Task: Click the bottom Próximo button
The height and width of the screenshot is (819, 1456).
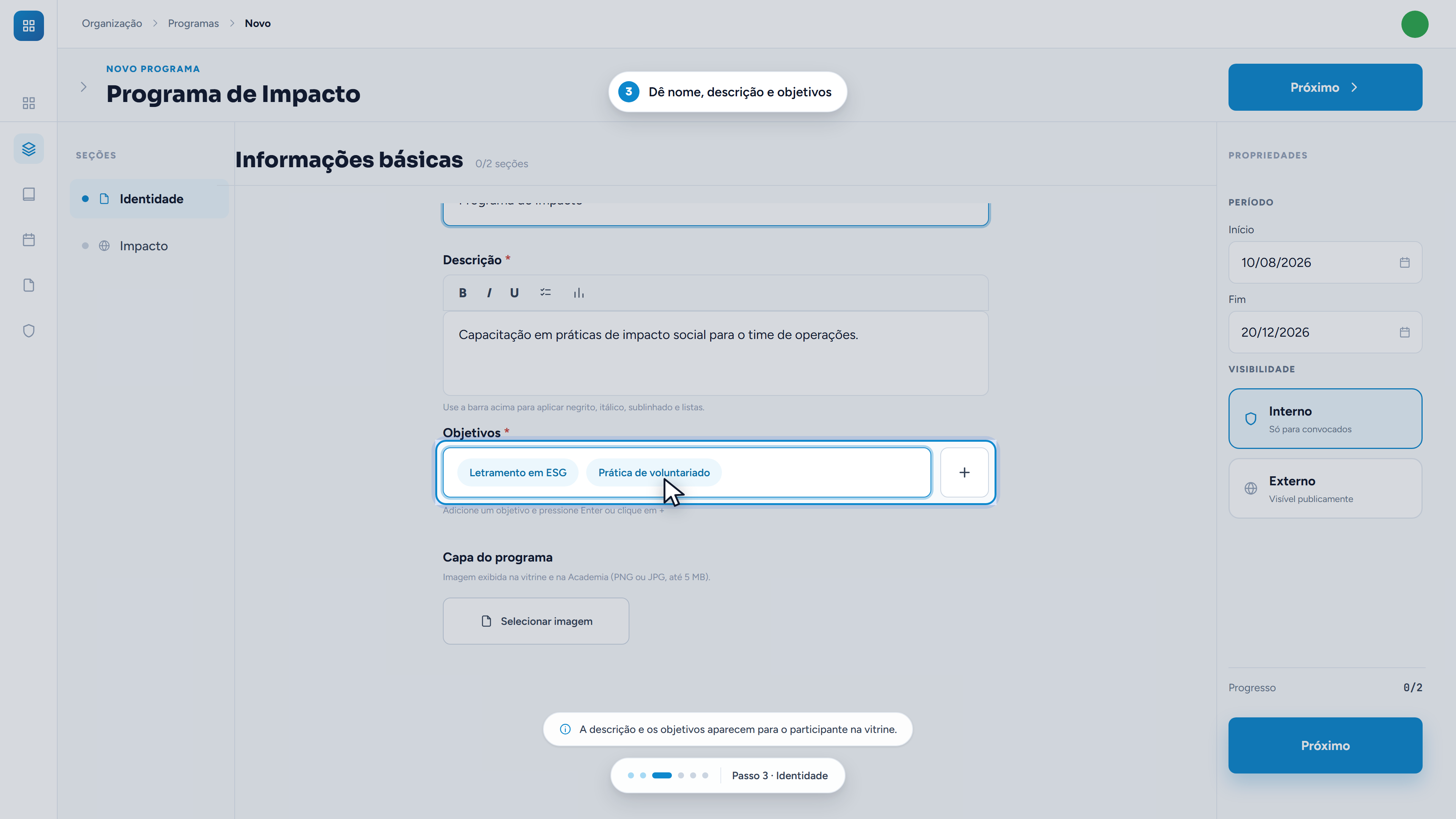Action: 1325,745
